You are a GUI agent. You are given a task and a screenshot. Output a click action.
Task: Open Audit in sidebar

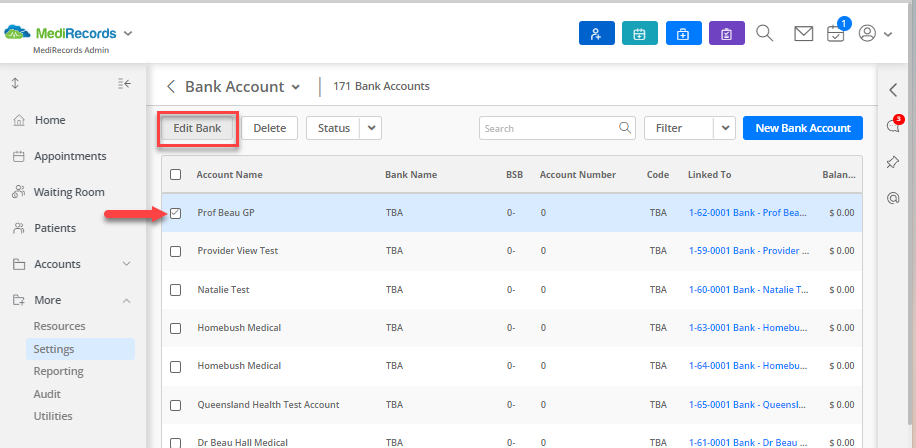[47, 394]
